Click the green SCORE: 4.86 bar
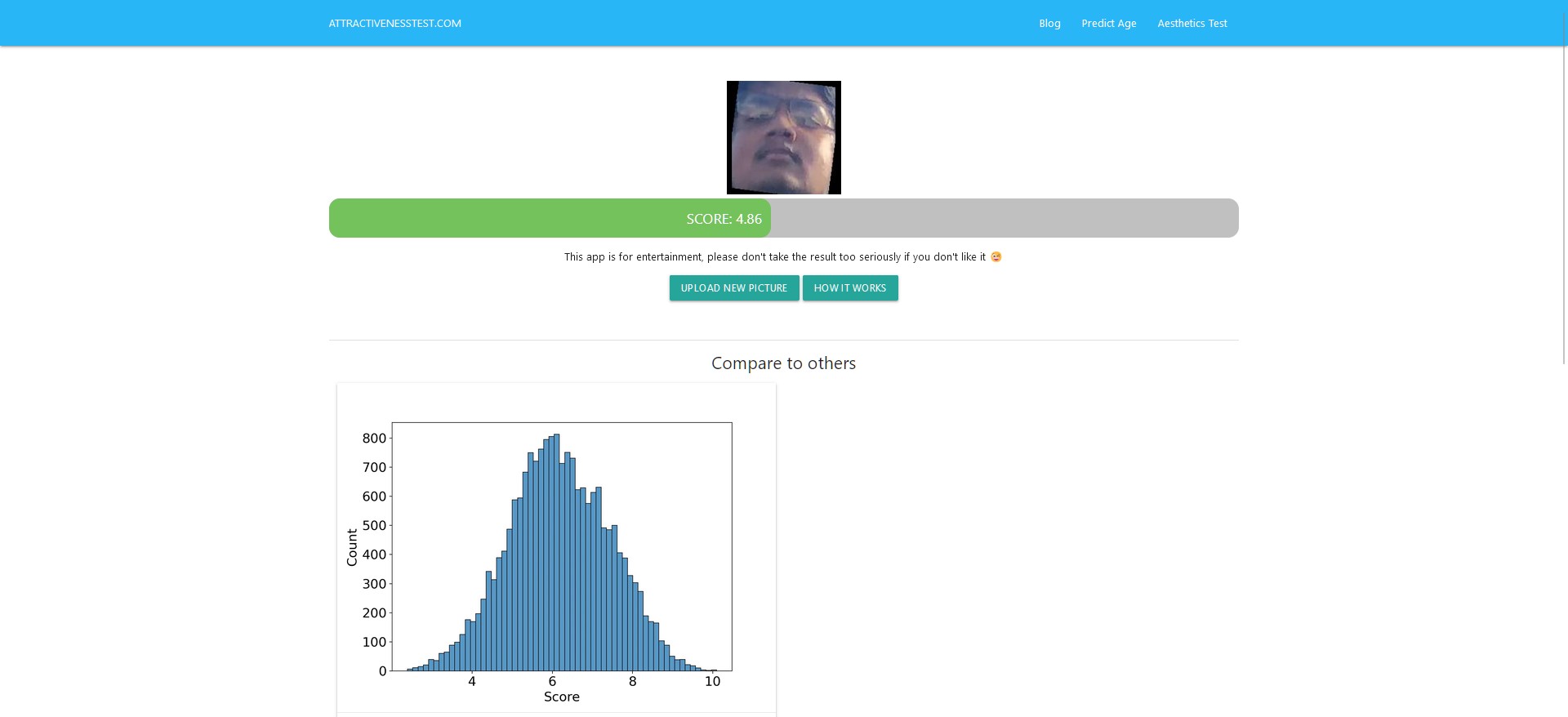 point(550,218)
